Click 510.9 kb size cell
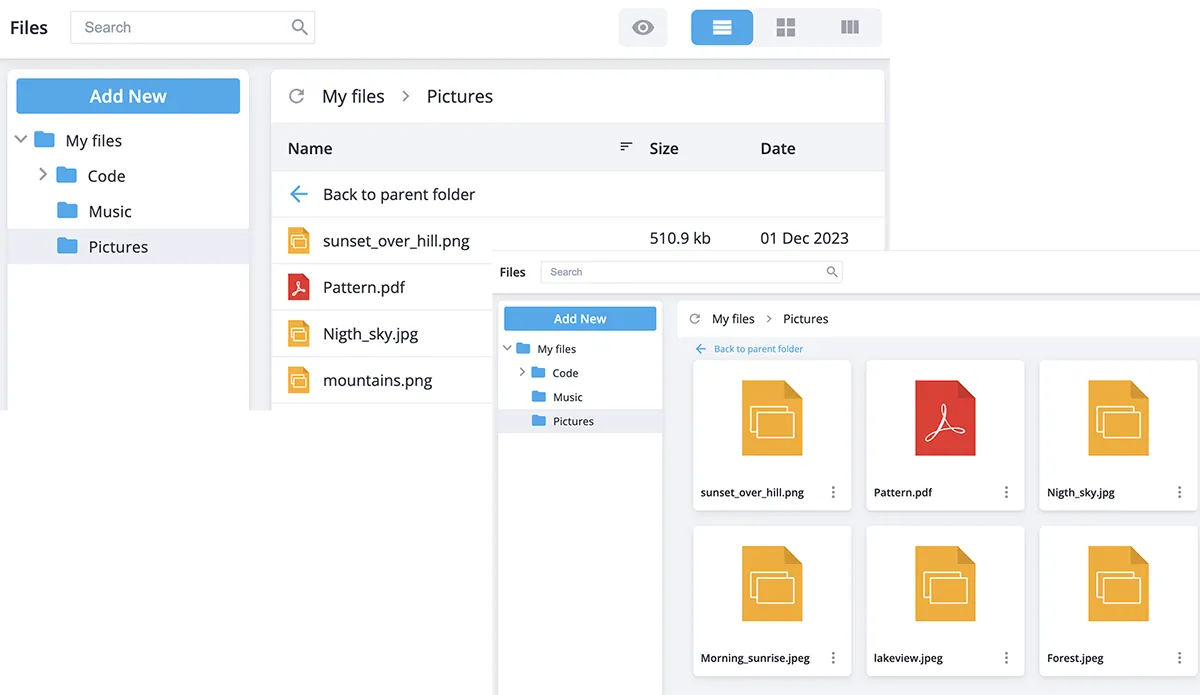This screenshot has width=1200, height=695. tap(680, 238)
